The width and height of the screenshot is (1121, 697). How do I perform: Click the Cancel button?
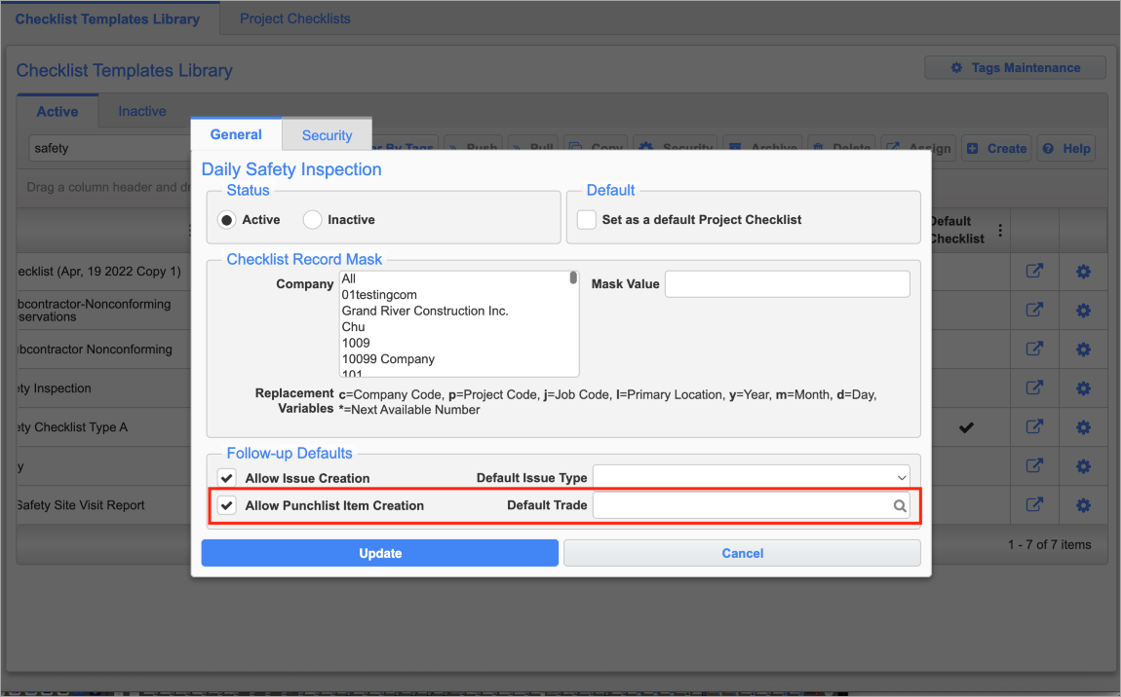click(742, 553)
